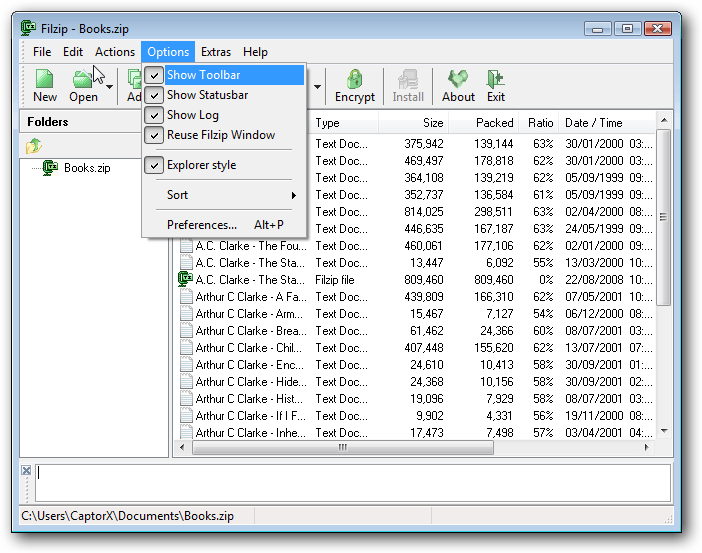Viewport: 702px width, 553px height.
Task: Click inside the log text area
Action: click(353, 483)
